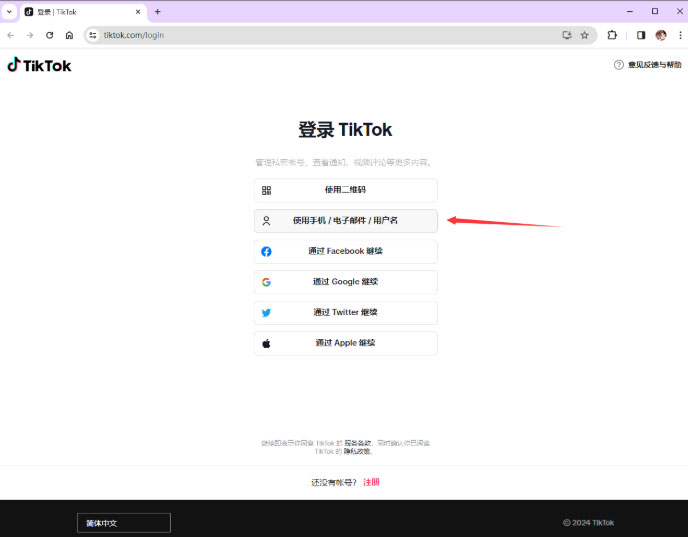Expand the tab search dropdown arrow

tap(9, 12)
